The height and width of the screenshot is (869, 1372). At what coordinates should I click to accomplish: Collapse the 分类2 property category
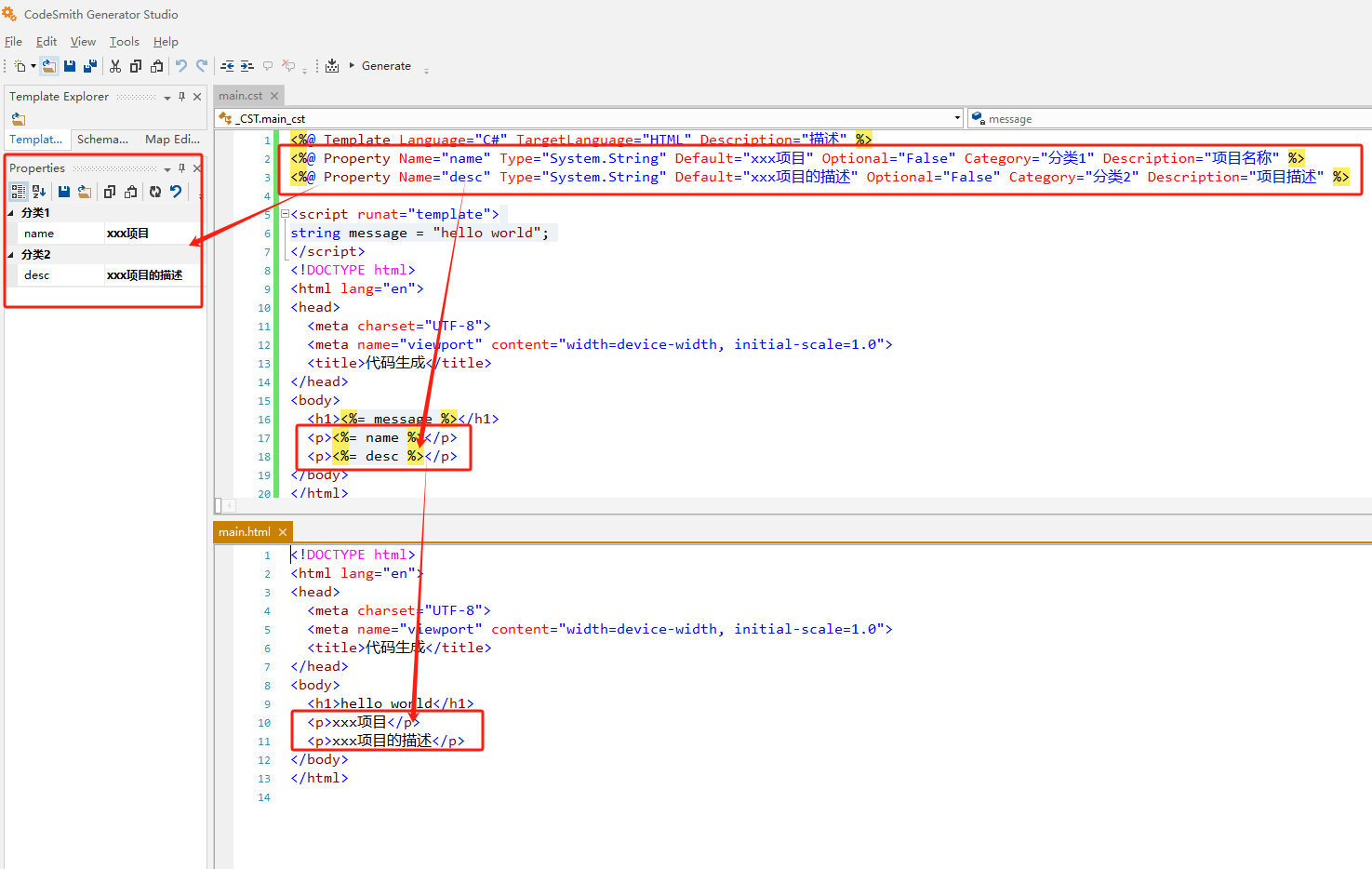[11, 255]
